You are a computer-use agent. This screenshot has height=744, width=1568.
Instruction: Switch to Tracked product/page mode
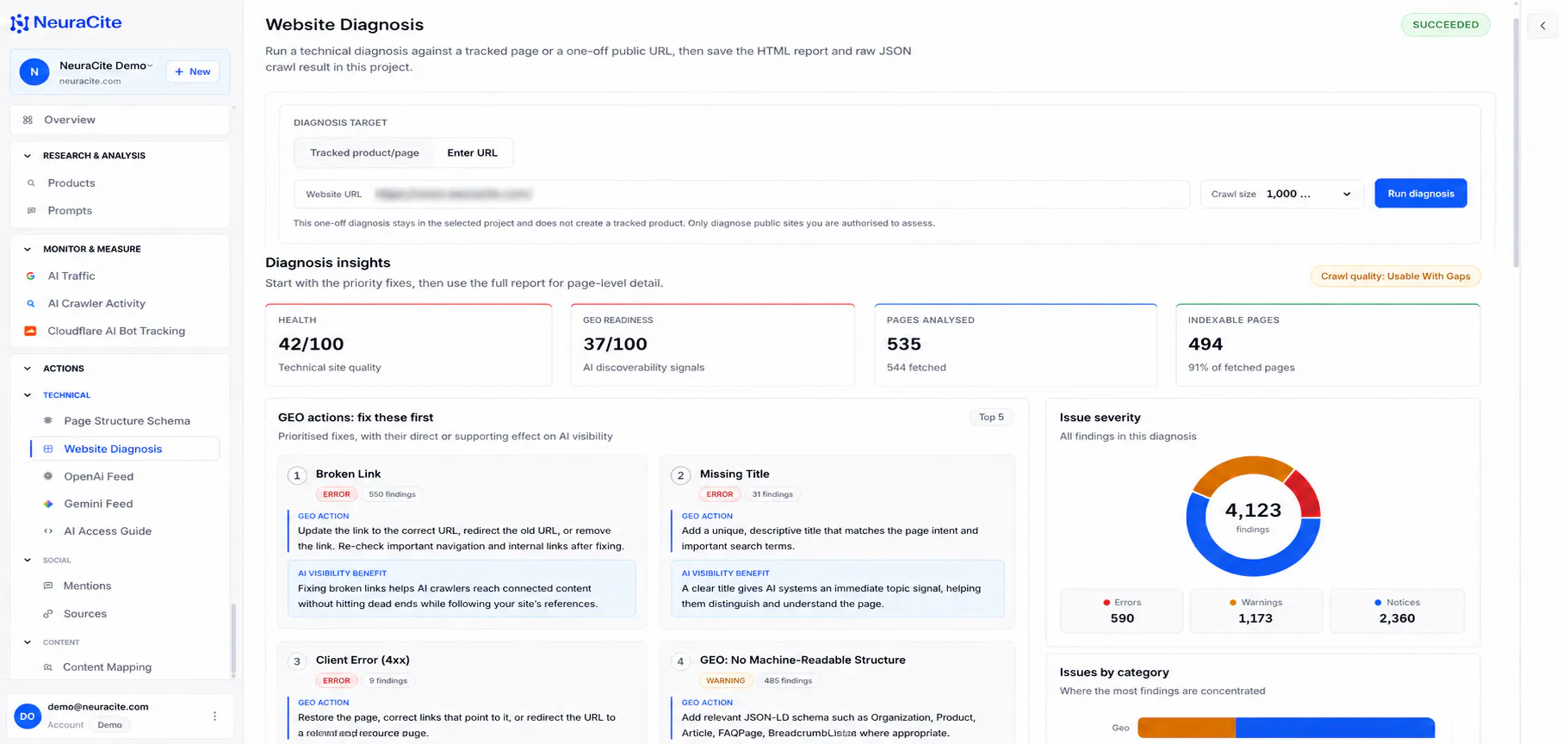tap(364, 153)
